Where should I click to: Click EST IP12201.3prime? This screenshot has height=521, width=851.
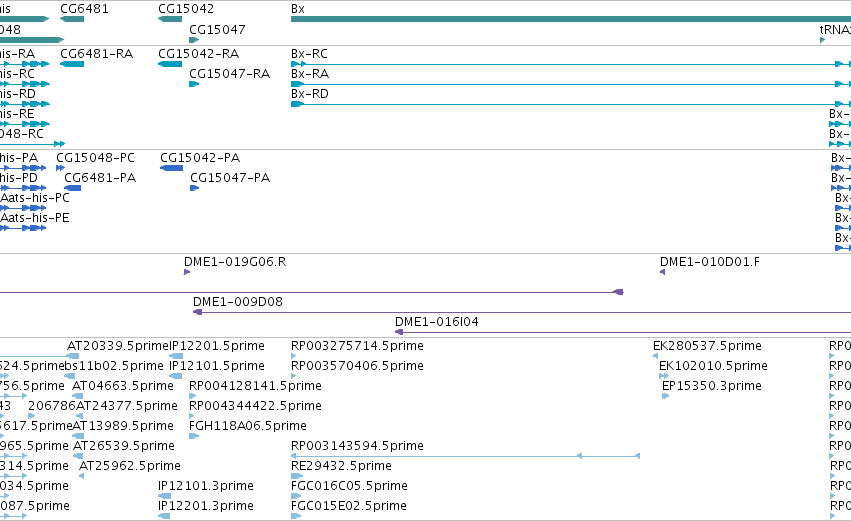pos(206,506)
